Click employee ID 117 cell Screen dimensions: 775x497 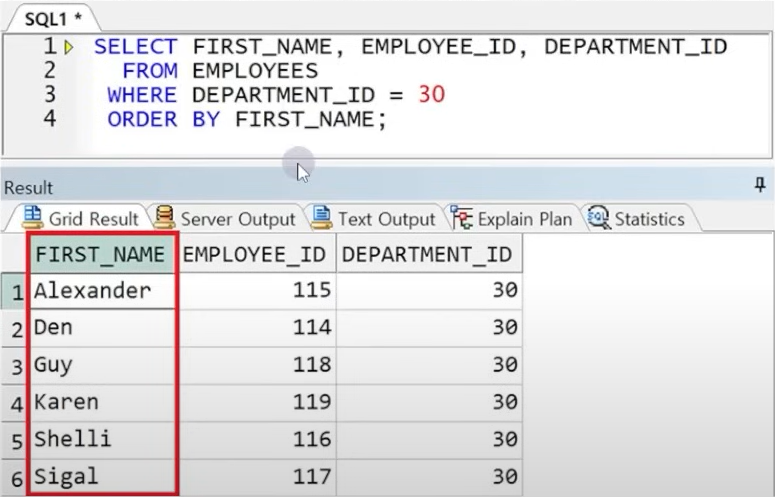[x=257, y=477]
